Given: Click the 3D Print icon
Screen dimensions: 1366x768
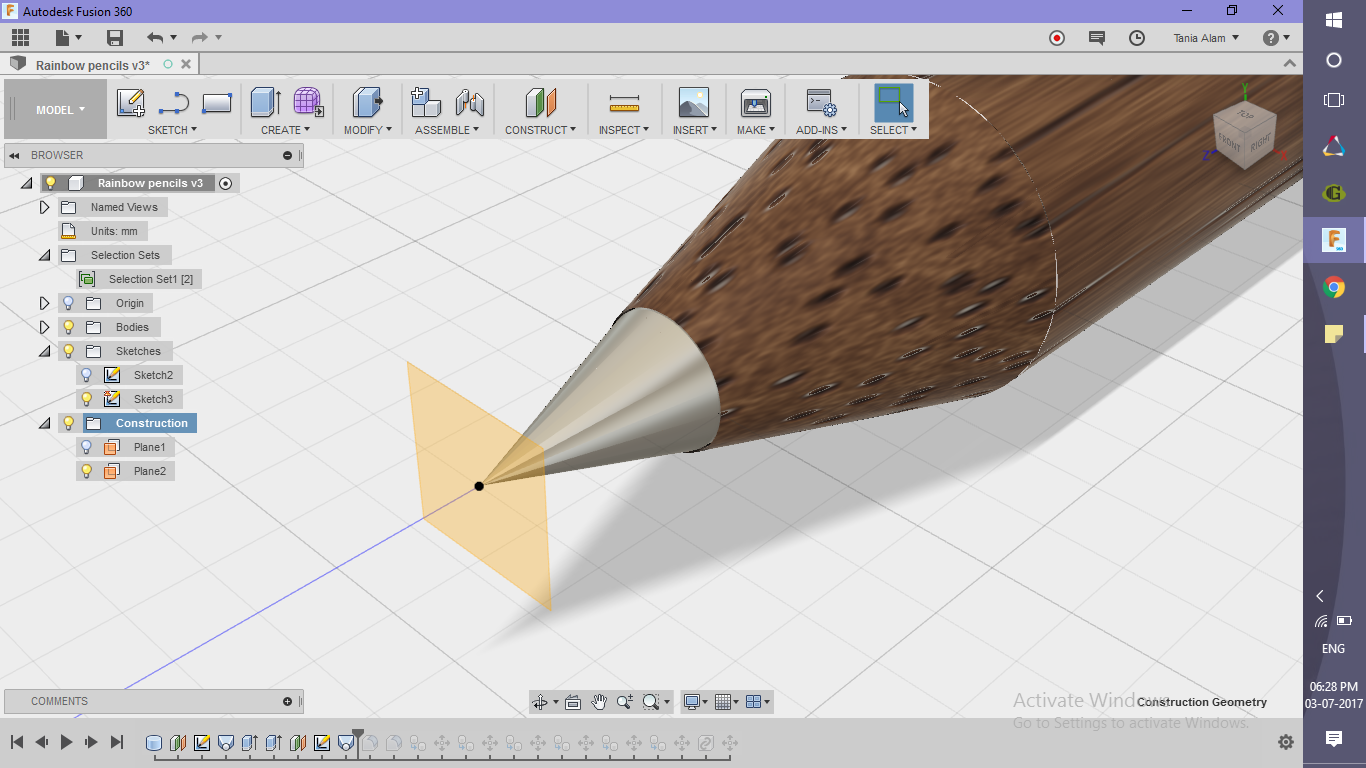Looking at the screenshot, I should (x=755, y=103).
